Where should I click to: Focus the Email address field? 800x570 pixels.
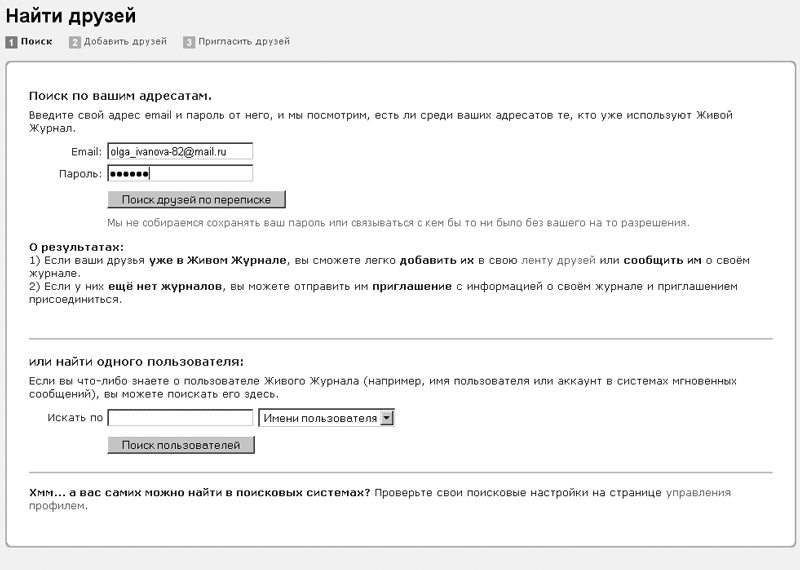point(180,151)
